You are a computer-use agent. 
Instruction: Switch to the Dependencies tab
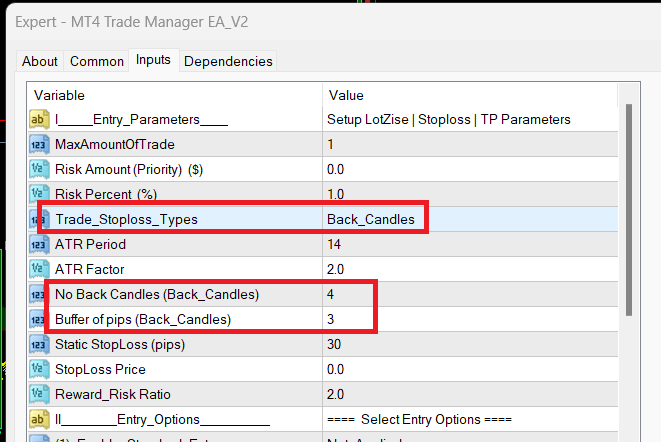click(x=228, y=61)
